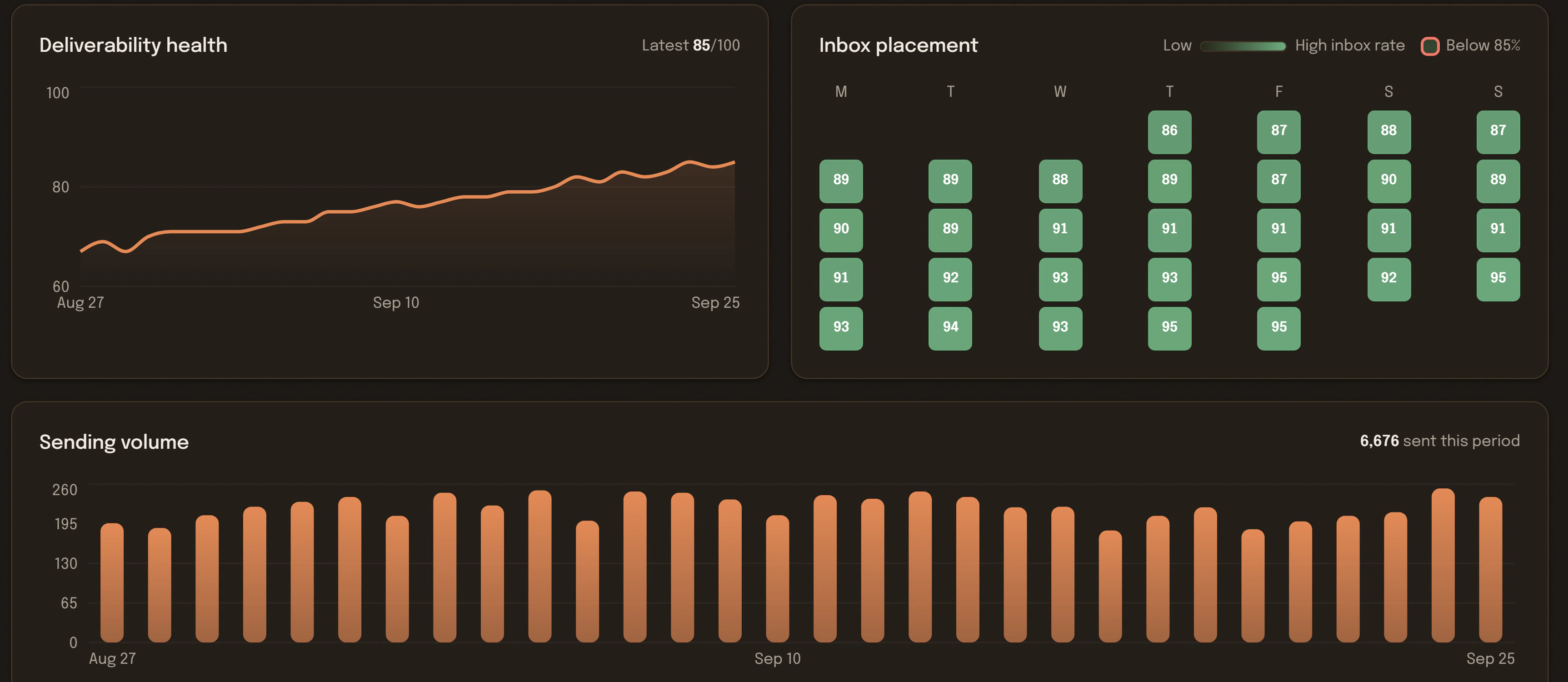
Task: Click the 195 label on volume axis
Action: (x=66, y=524)
